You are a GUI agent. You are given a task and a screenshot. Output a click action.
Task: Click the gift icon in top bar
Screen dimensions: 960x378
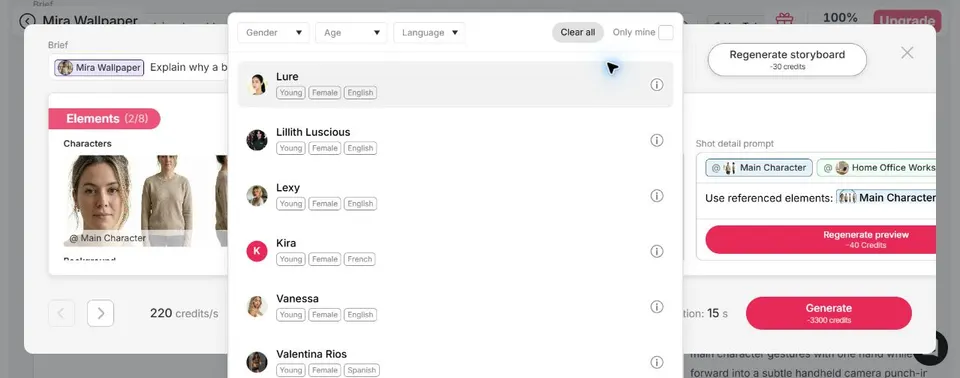pyautogui.click(x=784, y=20)
